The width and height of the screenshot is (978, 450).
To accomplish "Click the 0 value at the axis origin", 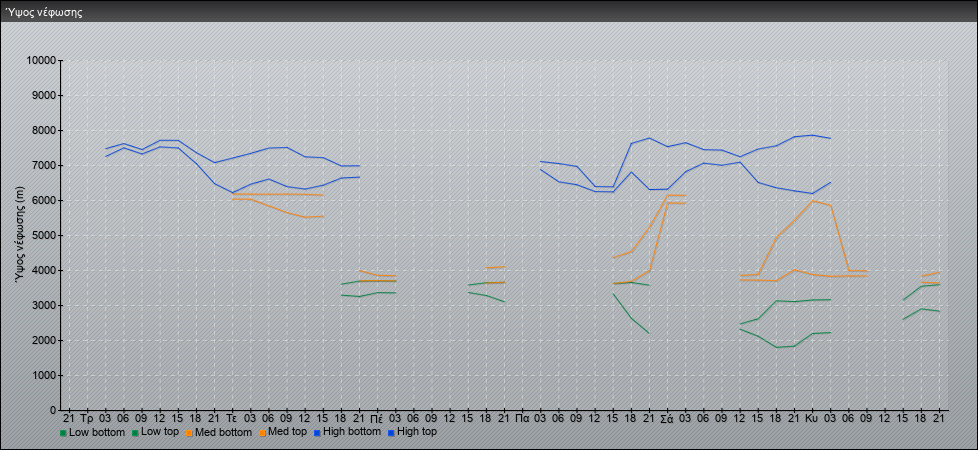I will 54,410.
